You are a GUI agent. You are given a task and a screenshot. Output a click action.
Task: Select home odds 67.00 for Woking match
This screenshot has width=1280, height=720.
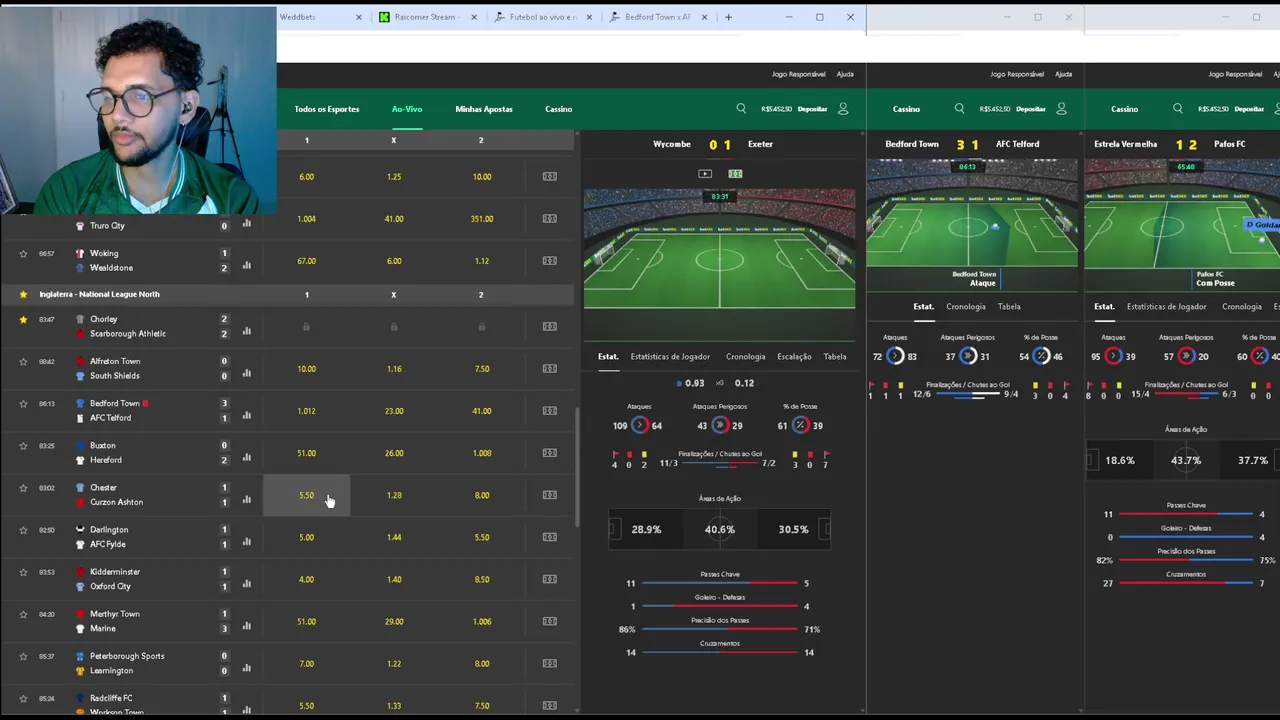pos(306,261)
